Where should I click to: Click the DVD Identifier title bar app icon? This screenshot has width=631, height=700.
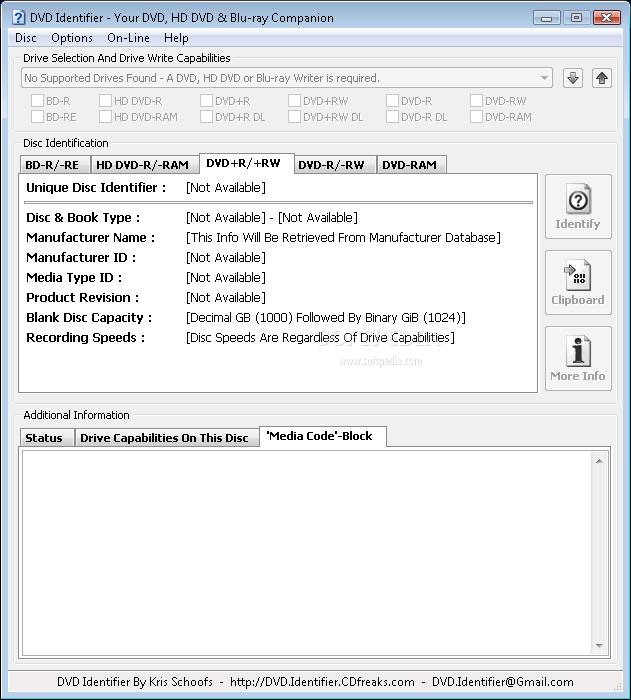click(x=18, y=17)
